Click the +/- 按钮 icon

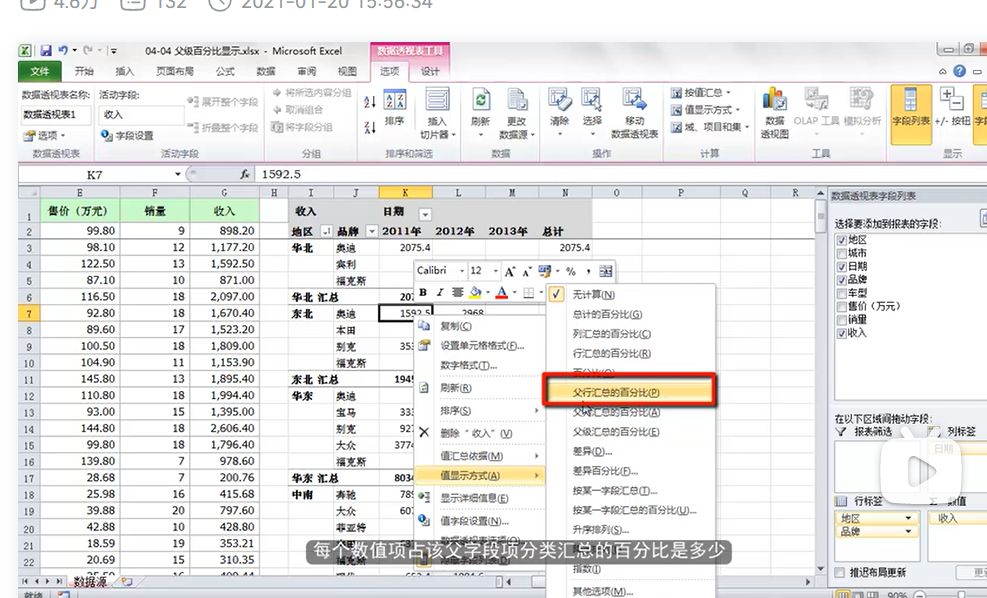[952, 107]
